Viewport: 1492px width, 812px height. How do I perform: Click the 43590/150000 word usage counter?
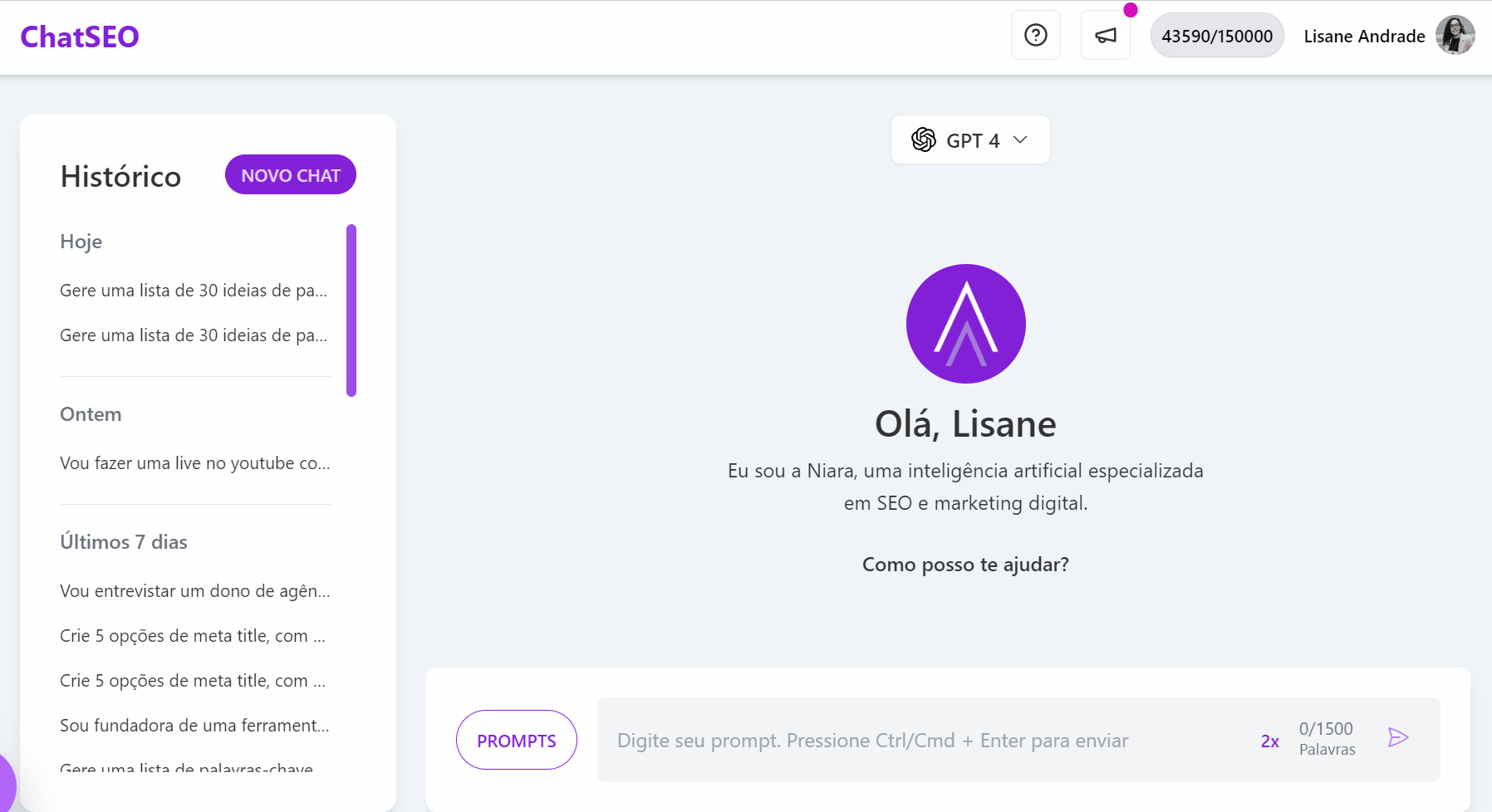point(1216,36)
